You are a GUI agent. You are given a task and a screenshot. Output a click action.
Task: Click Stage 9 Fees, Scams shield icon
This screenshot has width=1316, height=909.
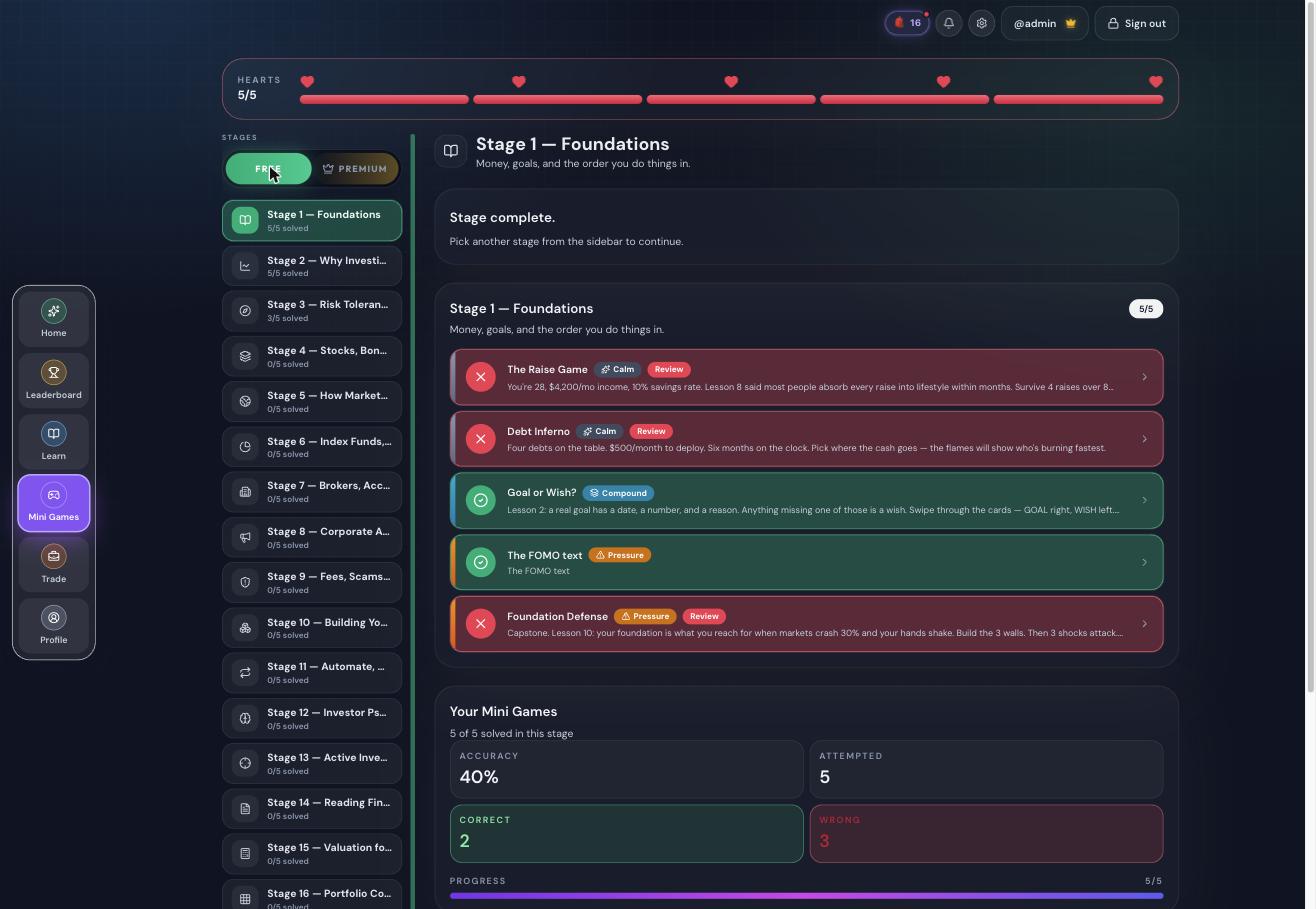click(245, 582)
